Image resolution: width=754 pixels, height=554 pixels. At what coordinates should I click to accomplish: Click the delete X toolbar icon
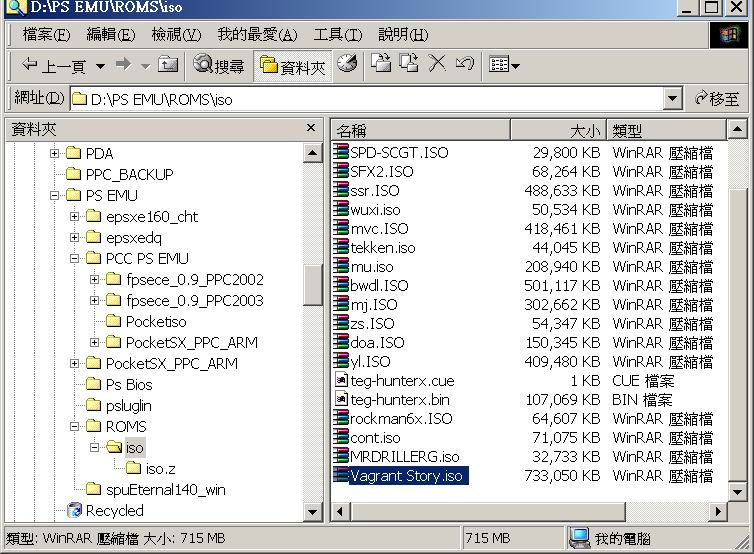[437, 63]
